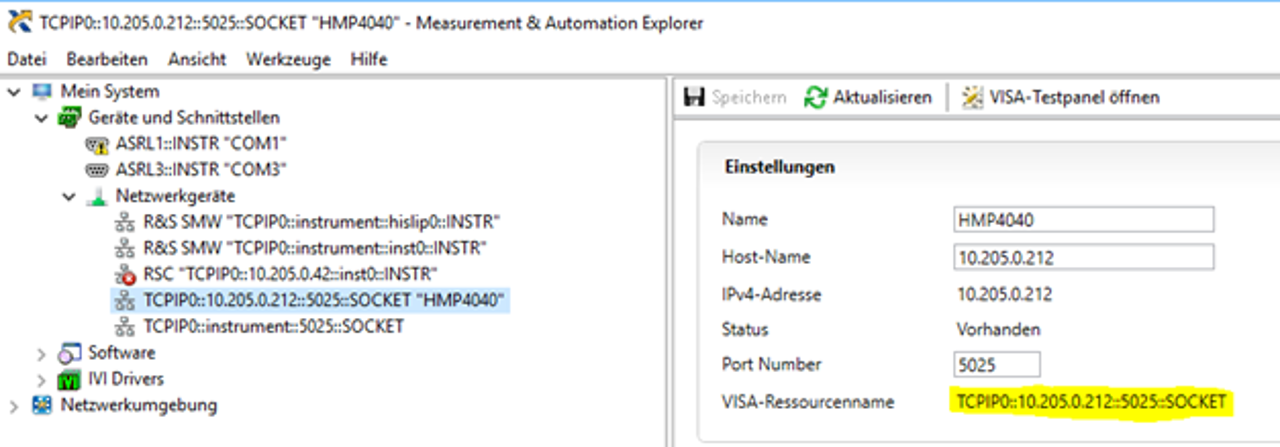The height and width of the screenshot is (447, 1280).
Task: Select the Netzwerkumgebung label
Action: pyautogui.click(x=139, y=405)
